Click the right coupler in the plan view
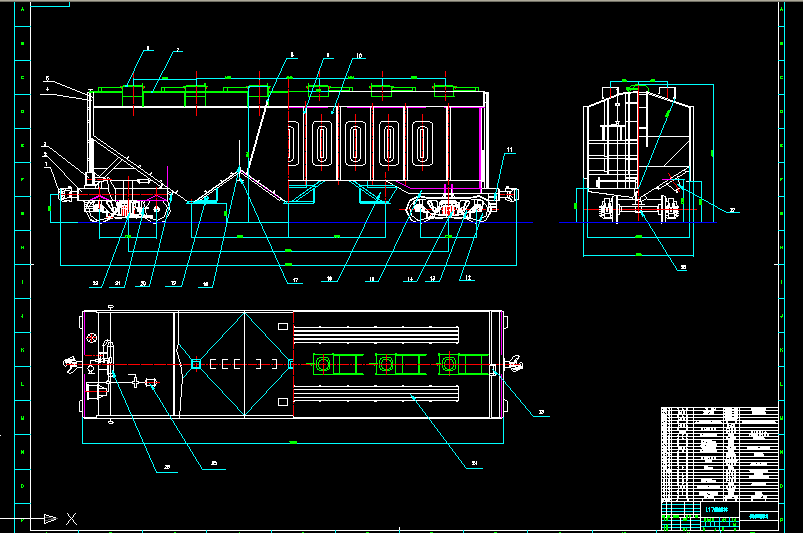This screenshot has width=803, height=533. (x=512, y=364)
